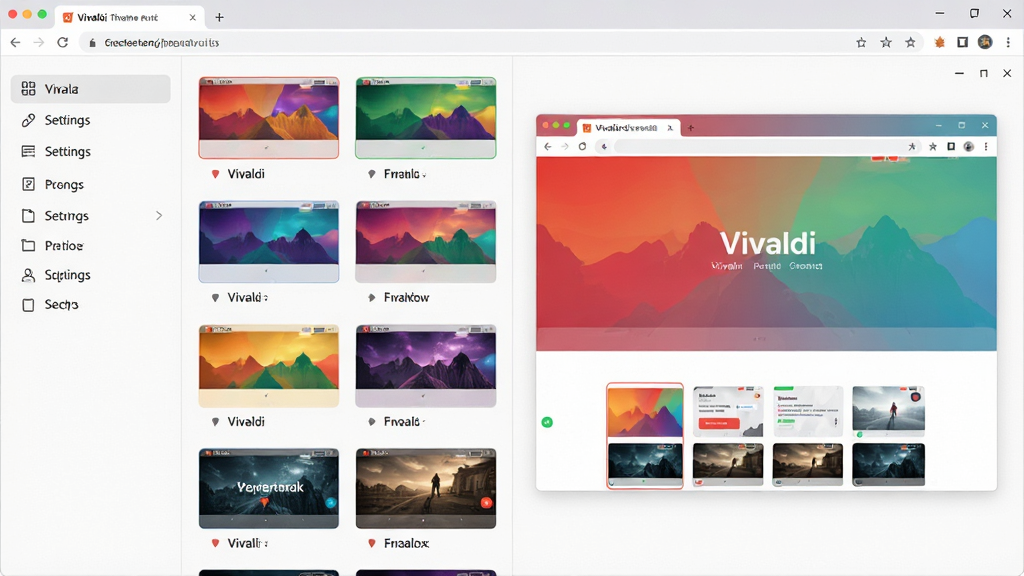Expand the chevron arrow in the sidebar
Image resolution: width=1024 pixels, height=576 pixels.
(x=159, y=216)
